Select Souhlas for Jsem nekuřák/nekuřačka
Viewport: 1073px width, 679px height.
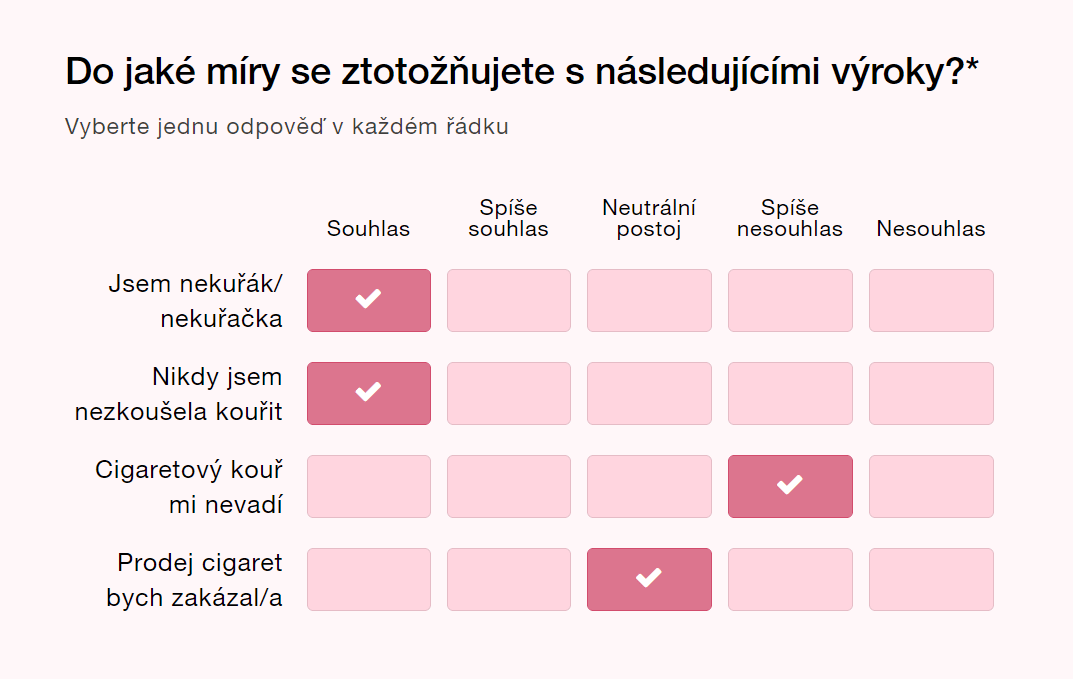pyautogui.click(x=369, y=300)
